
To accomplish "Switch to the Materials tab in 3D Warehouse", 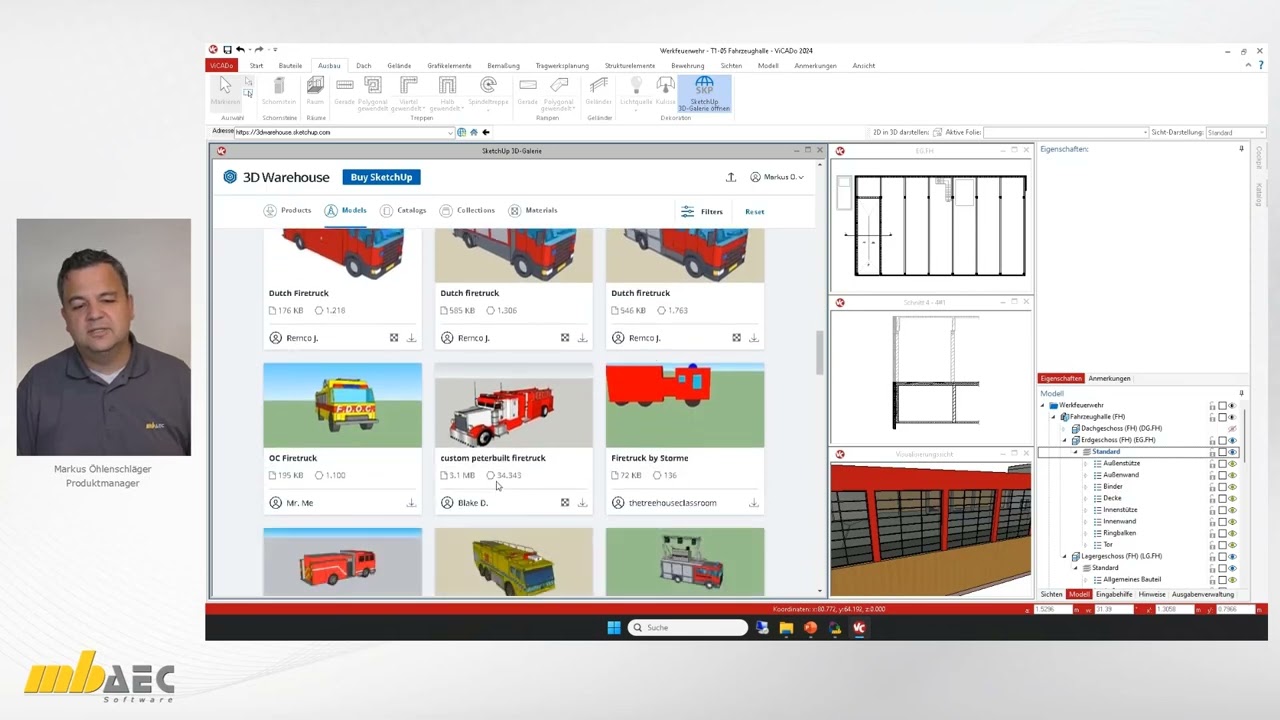I will 533,211.
